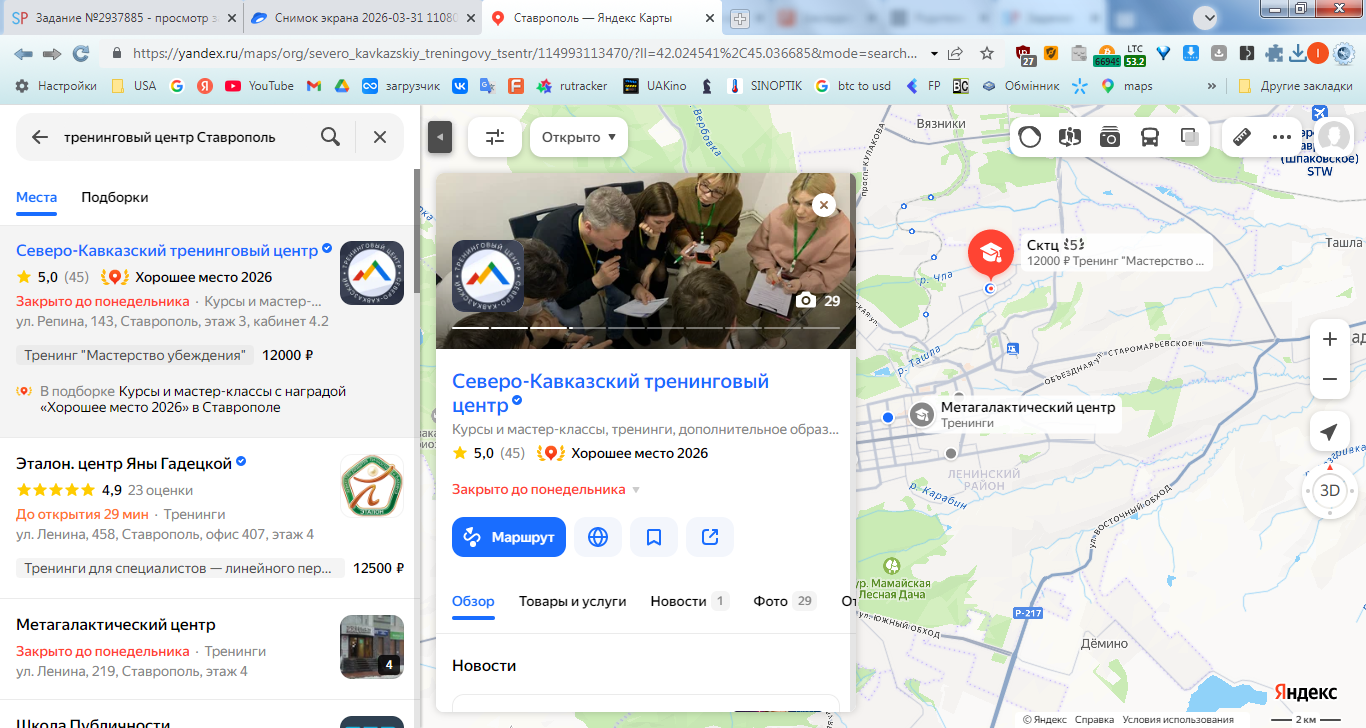
Task: Close the organization card
Action: pyautogui.click(x=823, y=205)
